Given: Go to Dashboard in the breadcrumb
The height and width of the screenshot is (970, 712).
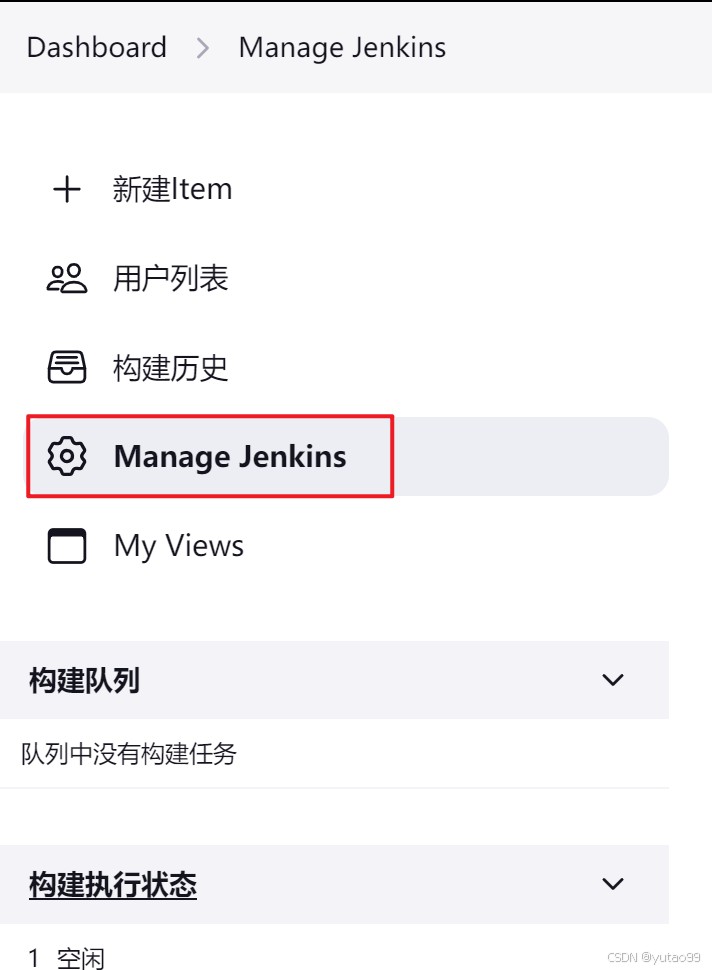Looking at the screenshot, I should 97,48.
